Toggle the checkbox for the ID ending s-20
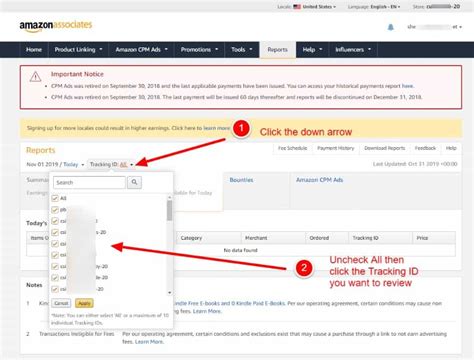 coord(55,232)
